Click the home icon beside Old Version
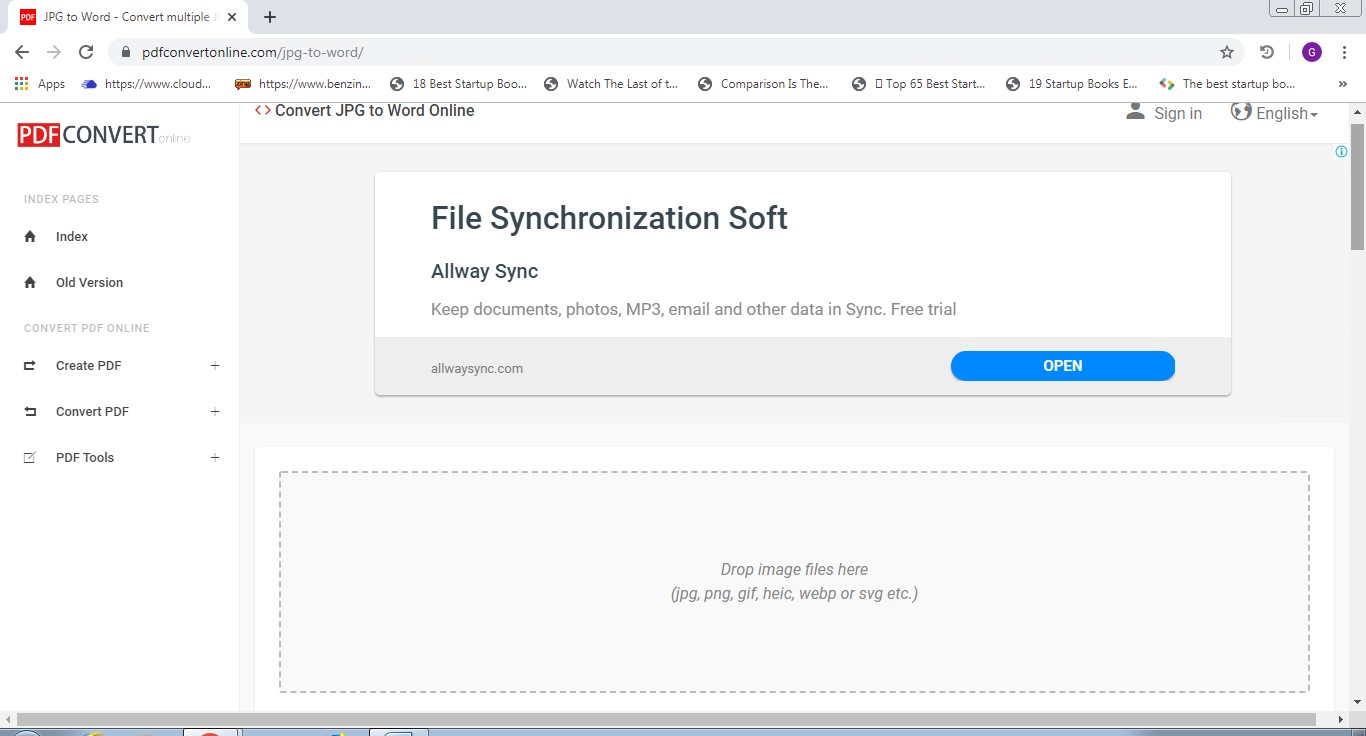 pos(30,283)
